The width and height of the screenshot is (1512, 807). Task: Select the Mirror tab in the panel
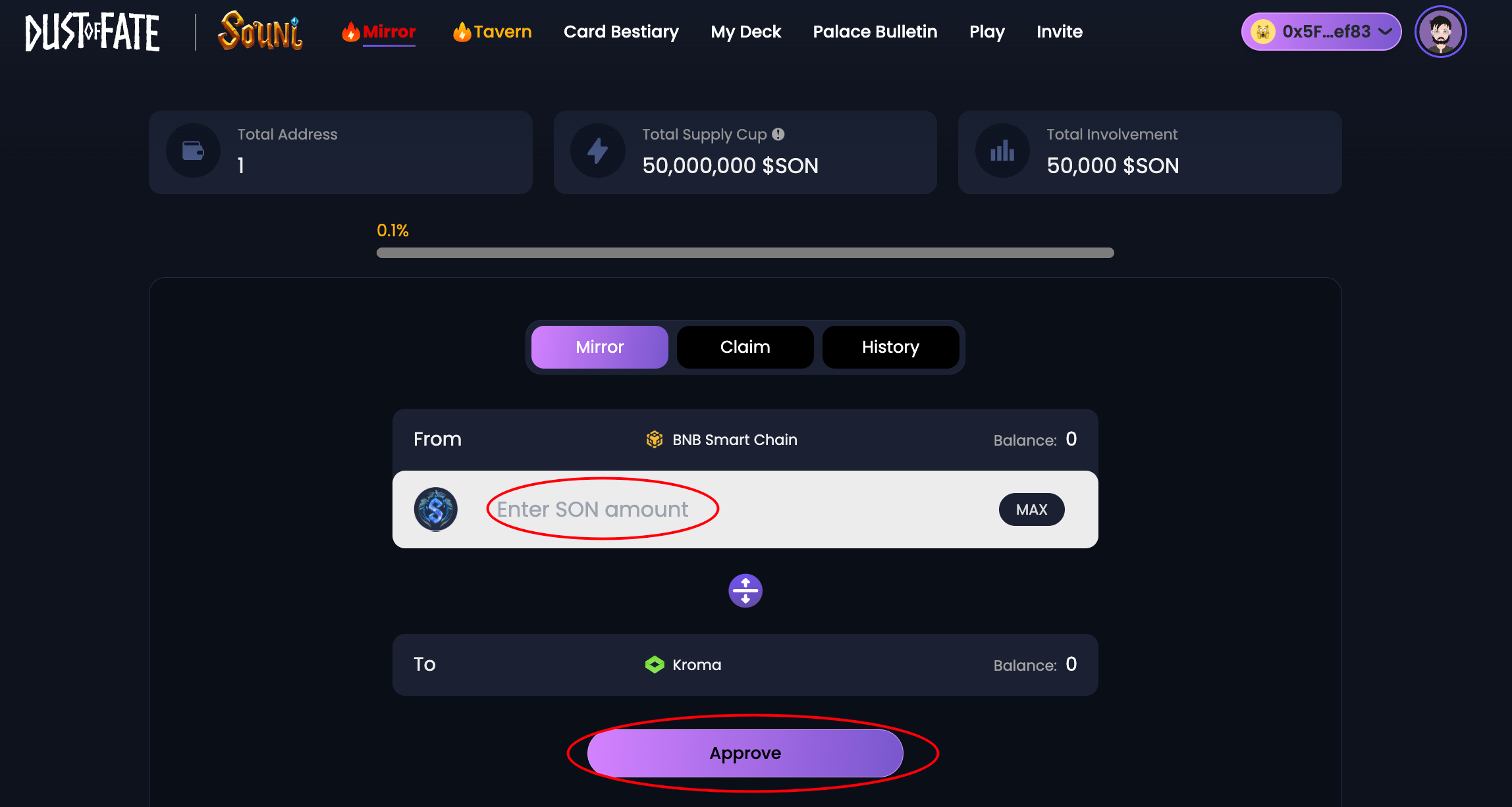[x=599, y=347]
